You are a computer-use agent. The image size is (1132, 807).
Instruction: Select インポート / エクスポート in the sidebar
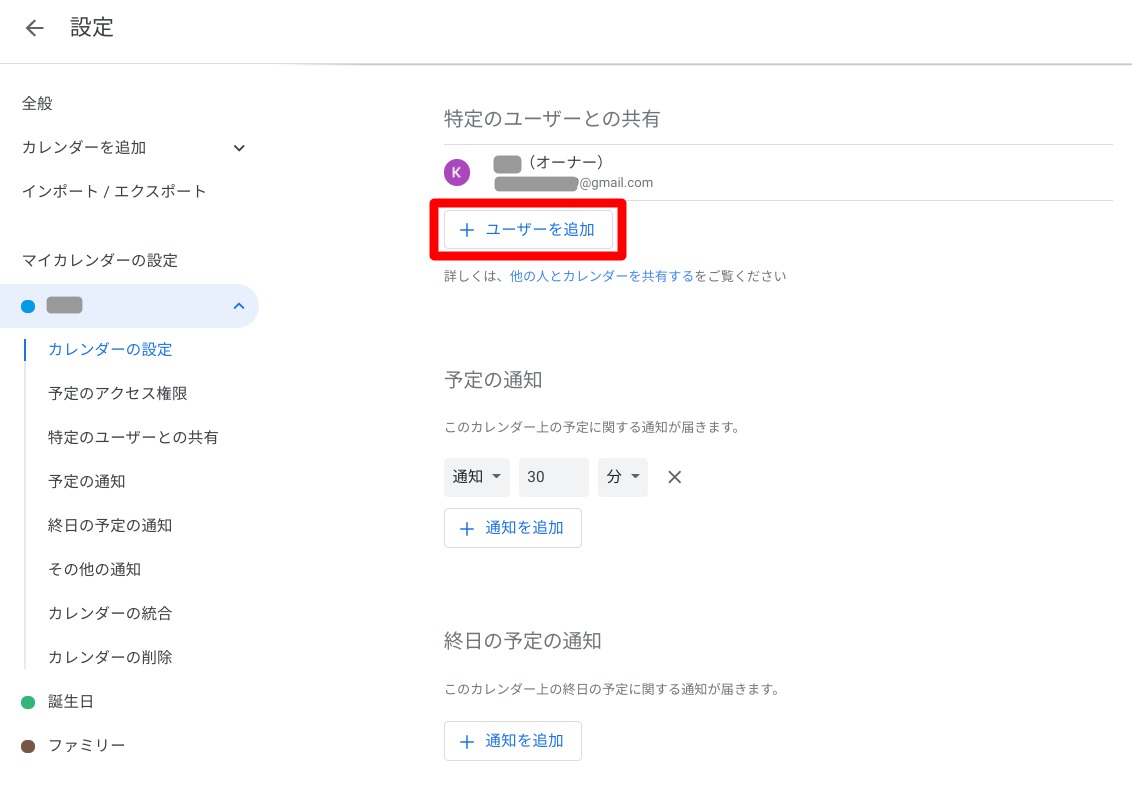[x=114, y=191]
